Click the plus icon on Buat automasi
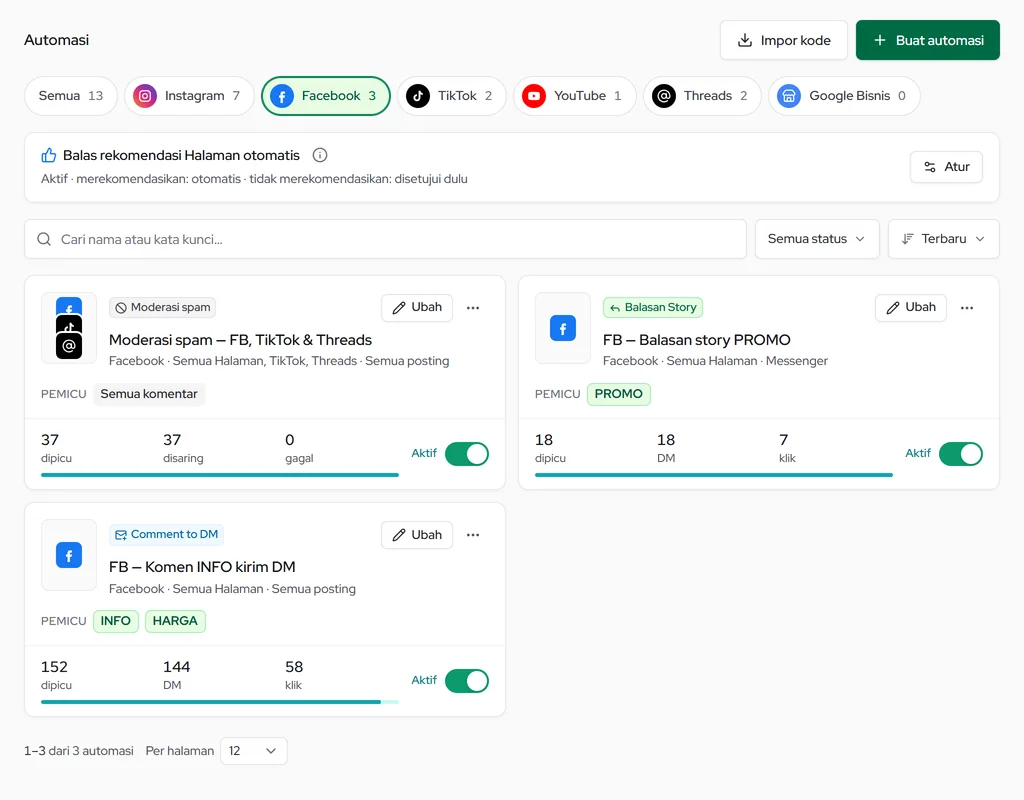 coord(880,40)
